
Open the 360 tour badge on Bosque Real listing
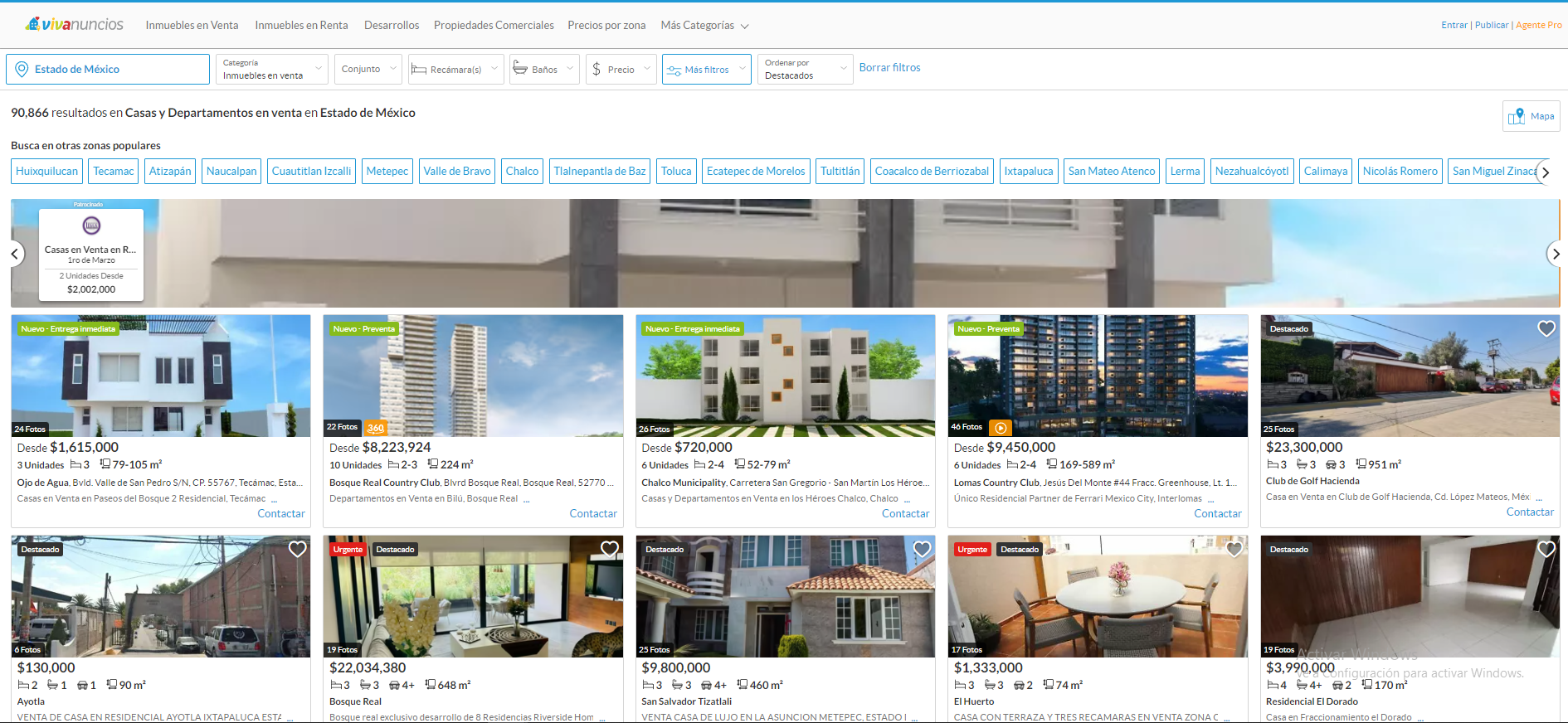tap(376, 428)
